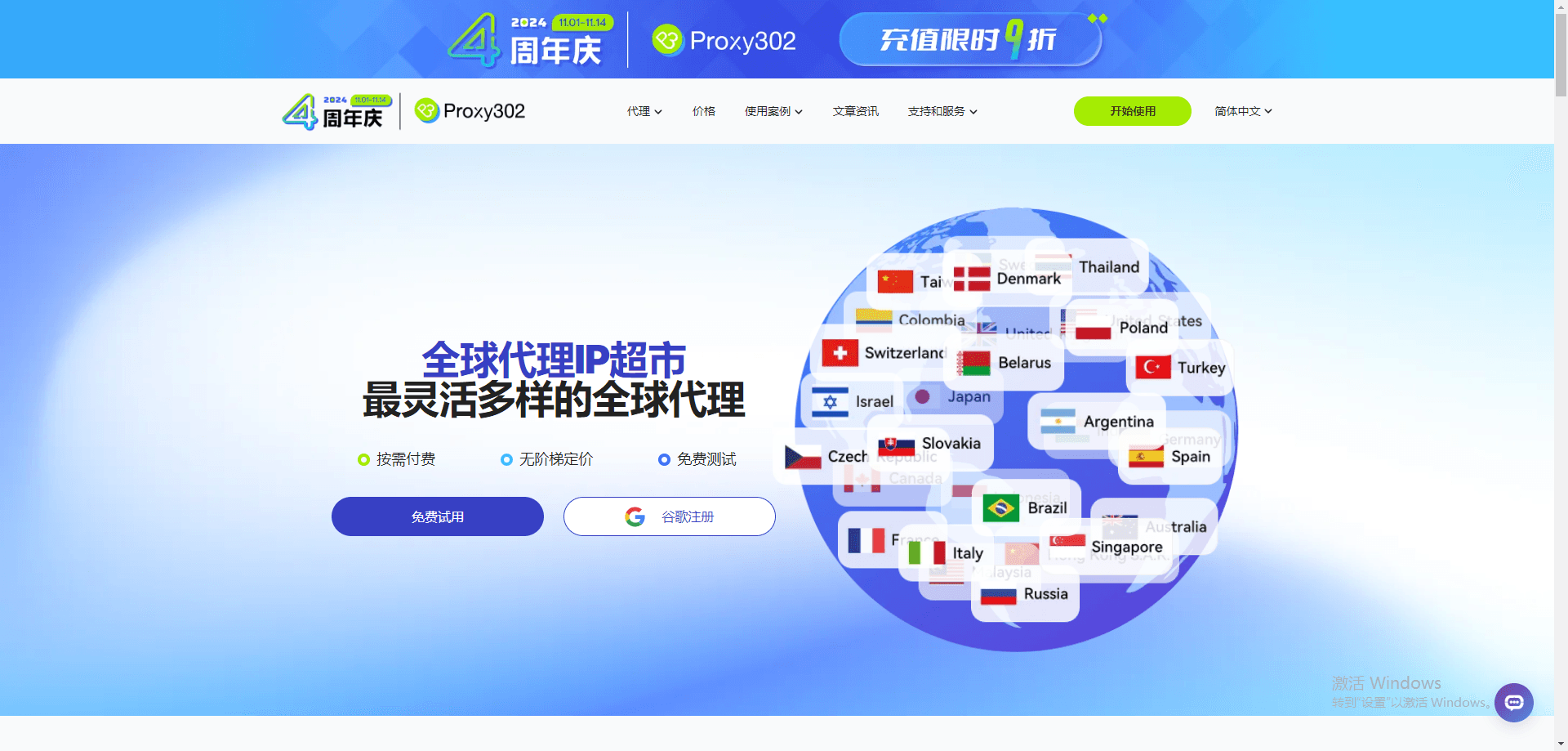Image resolution: width=1568 pixels, height=751 pixels.
Task: Click the 最灵活多样的全球代理 heading
Action: 554,400
